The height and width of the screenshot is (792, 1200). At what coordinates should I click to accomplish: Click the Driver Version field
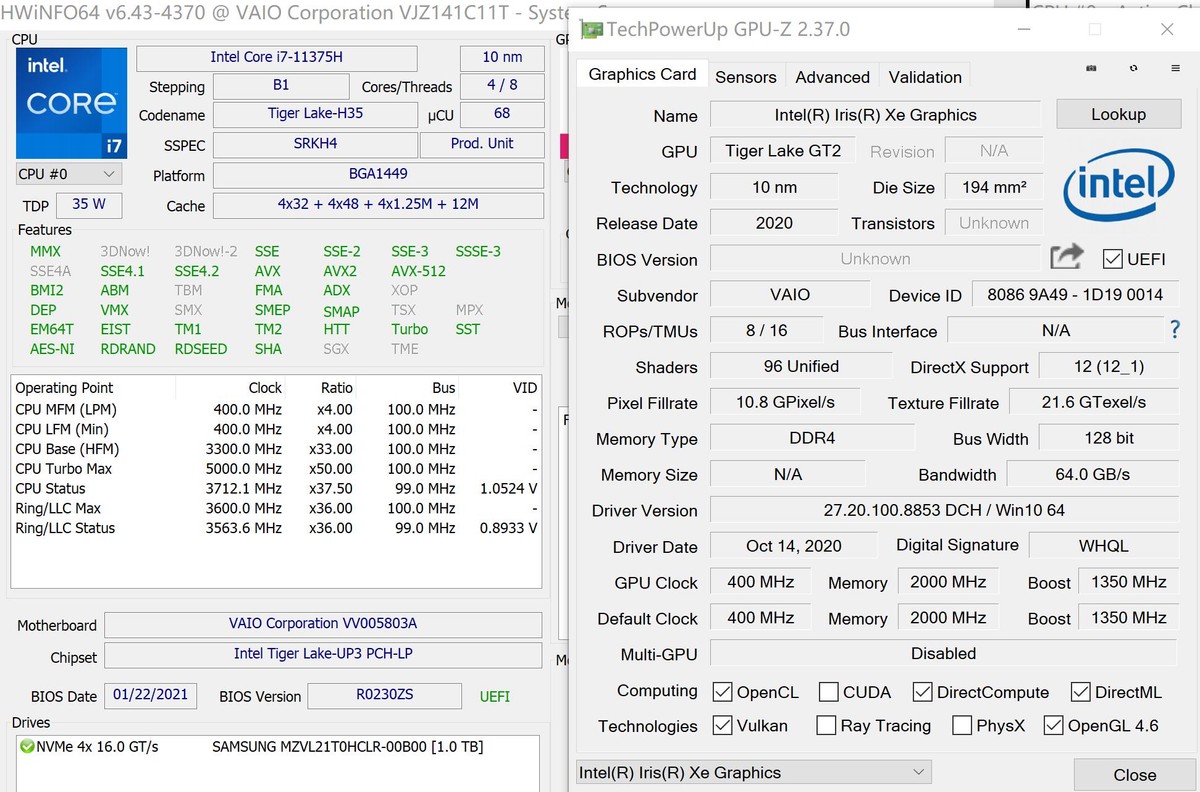pos(944,510)
